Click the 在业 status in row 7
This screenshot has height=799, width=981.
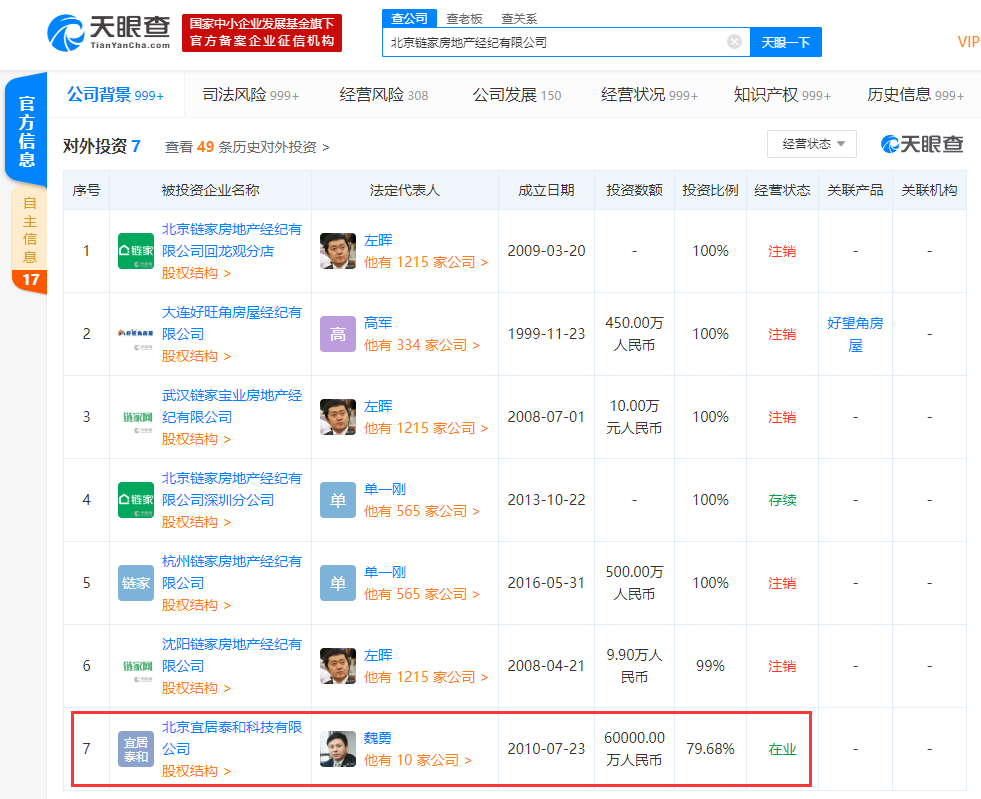click(782, 750)
